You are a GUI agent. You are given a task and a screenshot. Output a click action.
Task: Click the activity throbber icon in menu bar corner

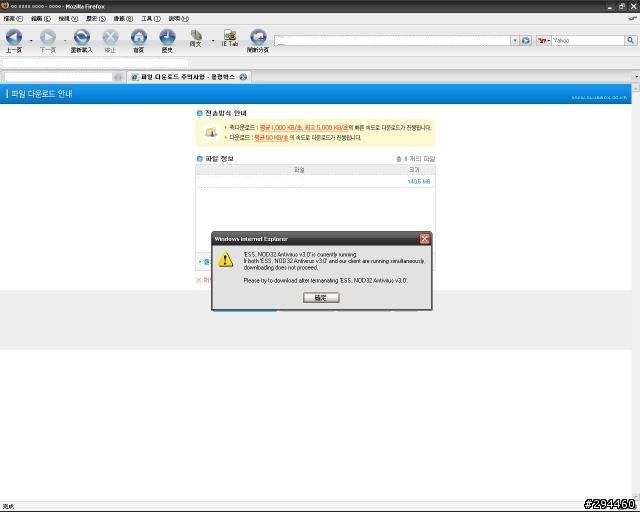pos(632,18)
